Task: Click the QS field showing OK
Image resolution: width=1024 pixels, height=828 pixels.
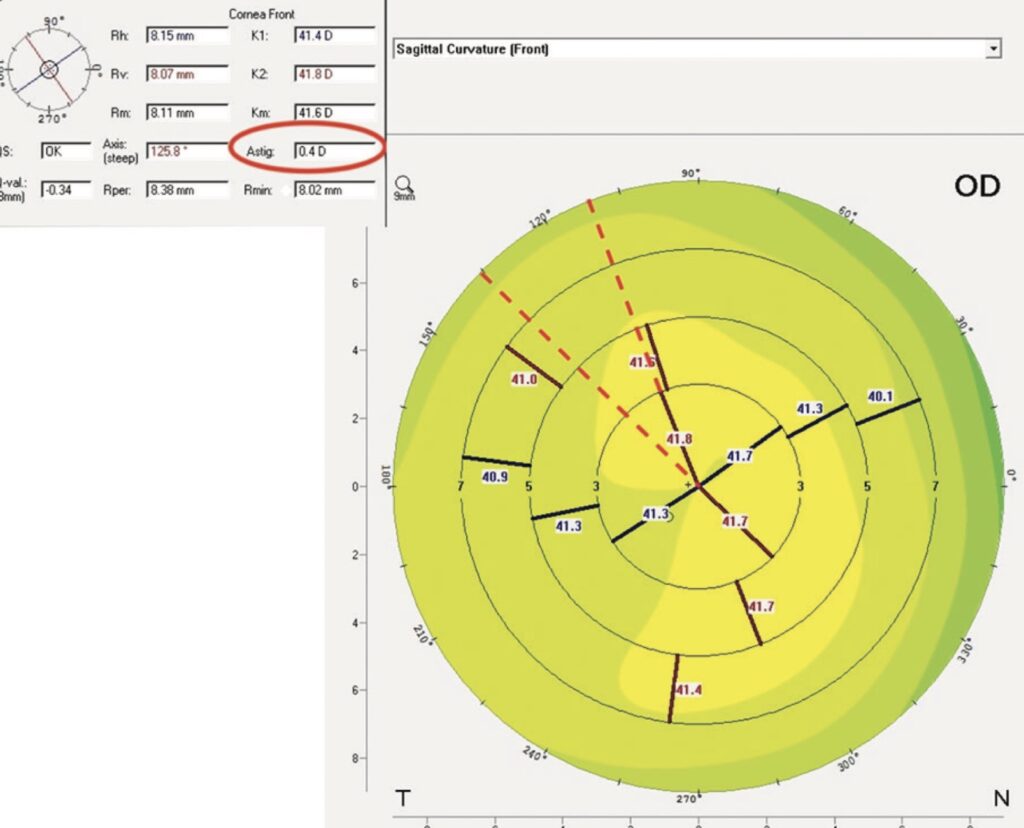Action: tap(64, 151)
